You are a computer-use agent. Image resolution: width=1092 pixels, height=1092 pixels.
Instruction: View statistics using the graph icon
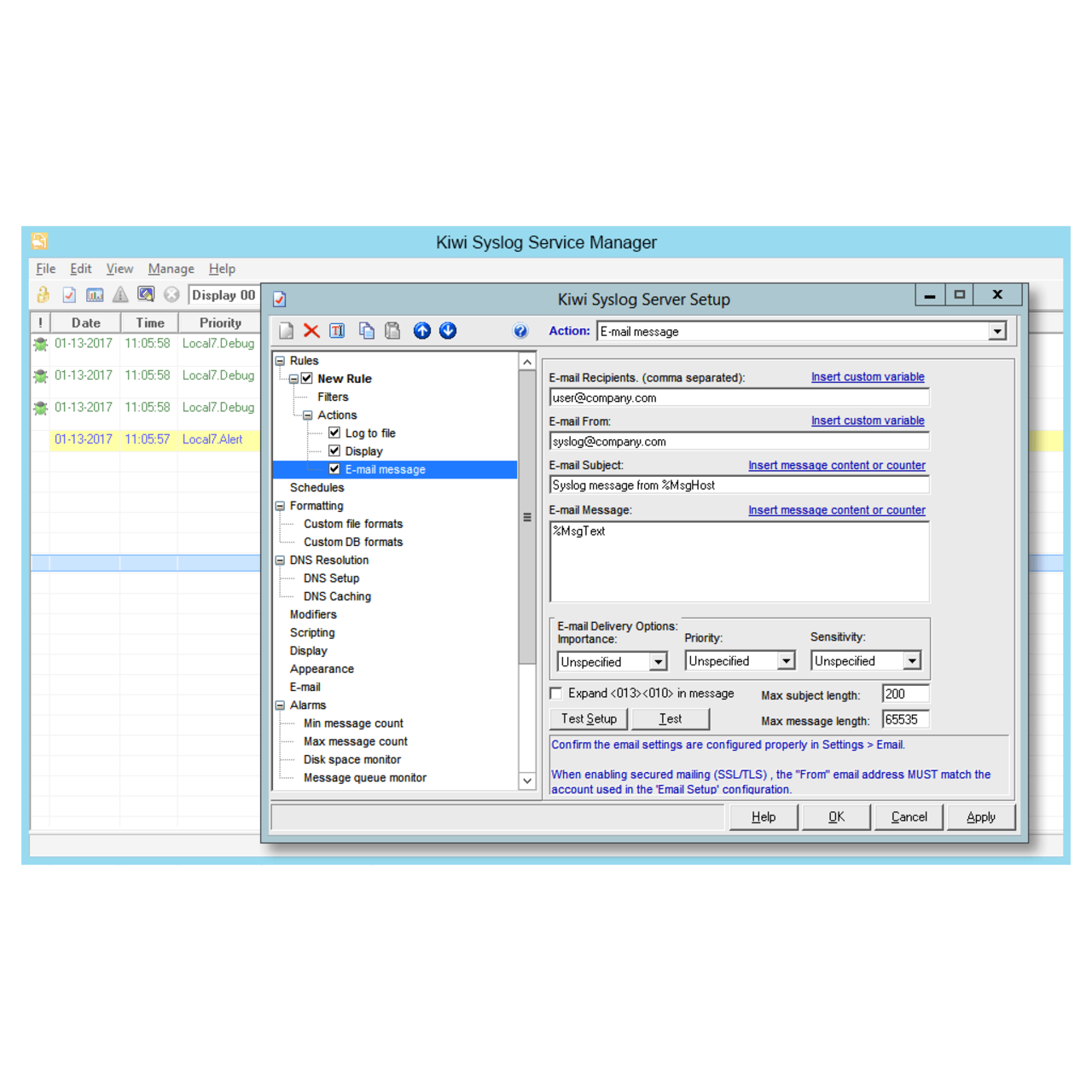pyautogui.click(x=95, y=294)
